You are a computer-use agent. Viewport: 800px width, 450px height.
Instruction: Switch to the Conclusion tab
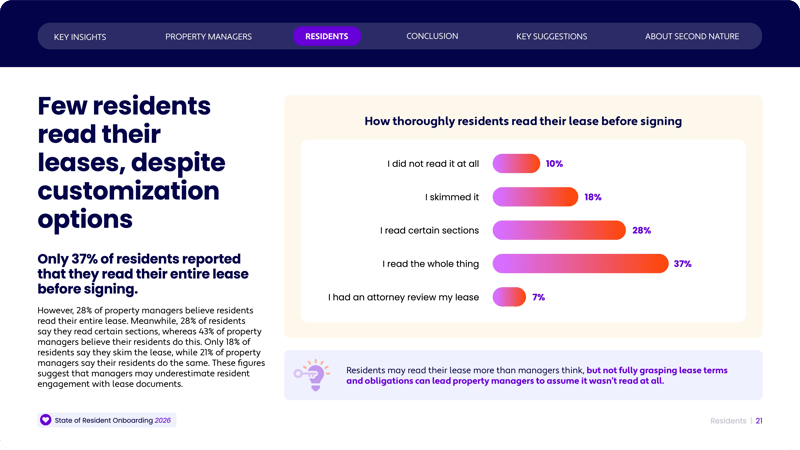pyautogui.click(x=432, y=36)
